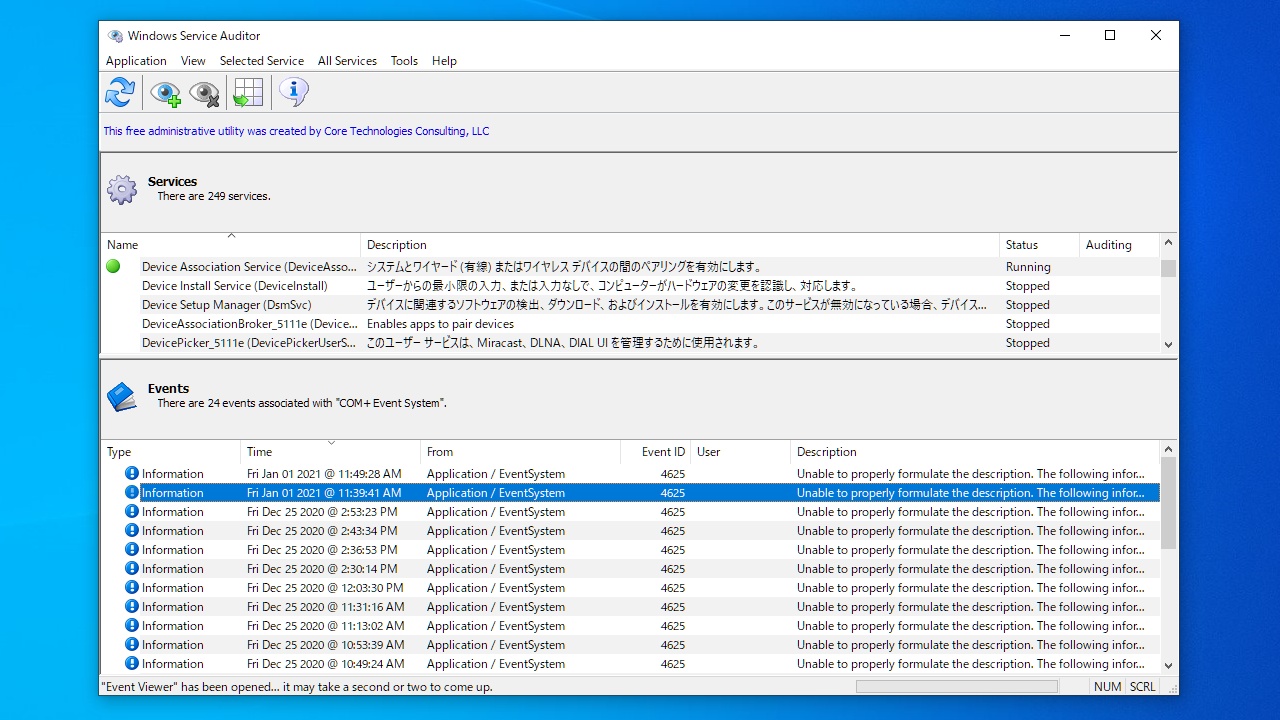Click the Services gear icon

click(x=122, y=190)
